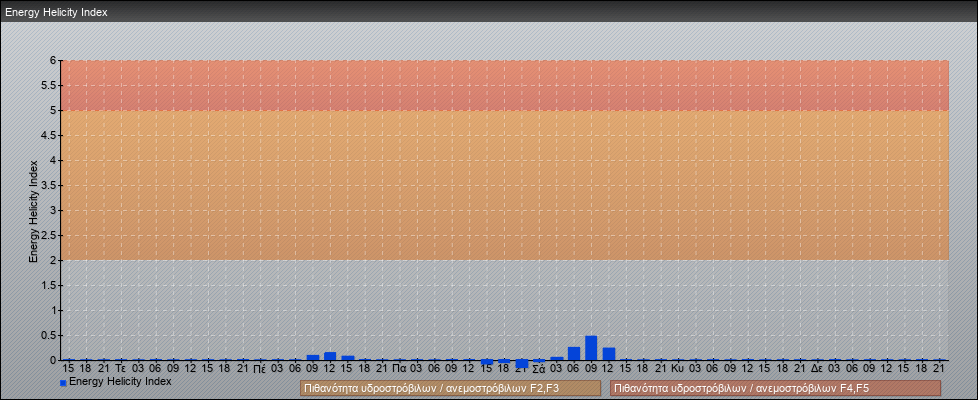Viewport: 978px width, 400px height.
Task: Click the Τε day label on x-axis
Action: click(121, 369)
